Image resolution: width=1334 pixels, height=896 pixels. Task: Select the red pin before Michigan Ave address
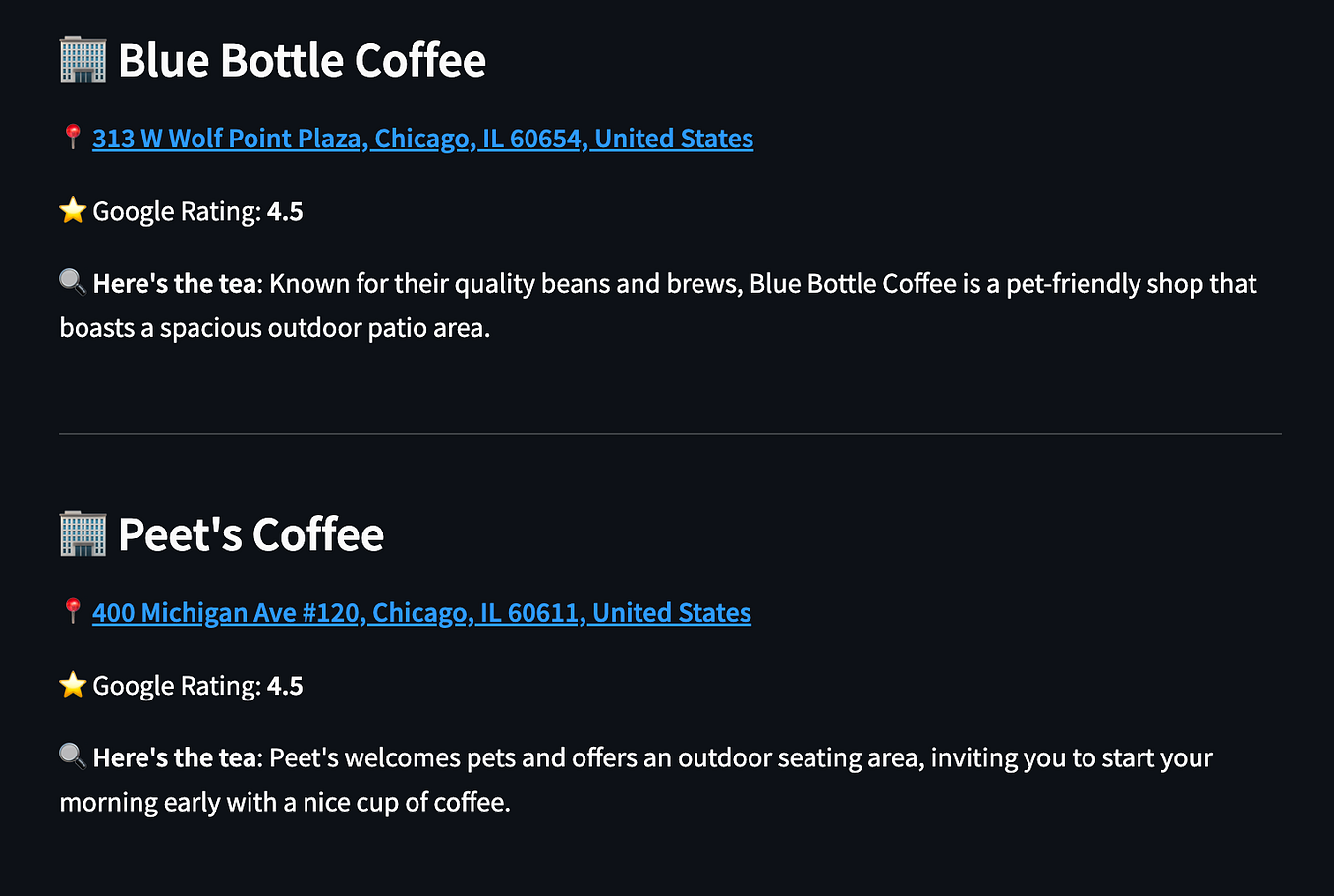(x=73, y=611)
